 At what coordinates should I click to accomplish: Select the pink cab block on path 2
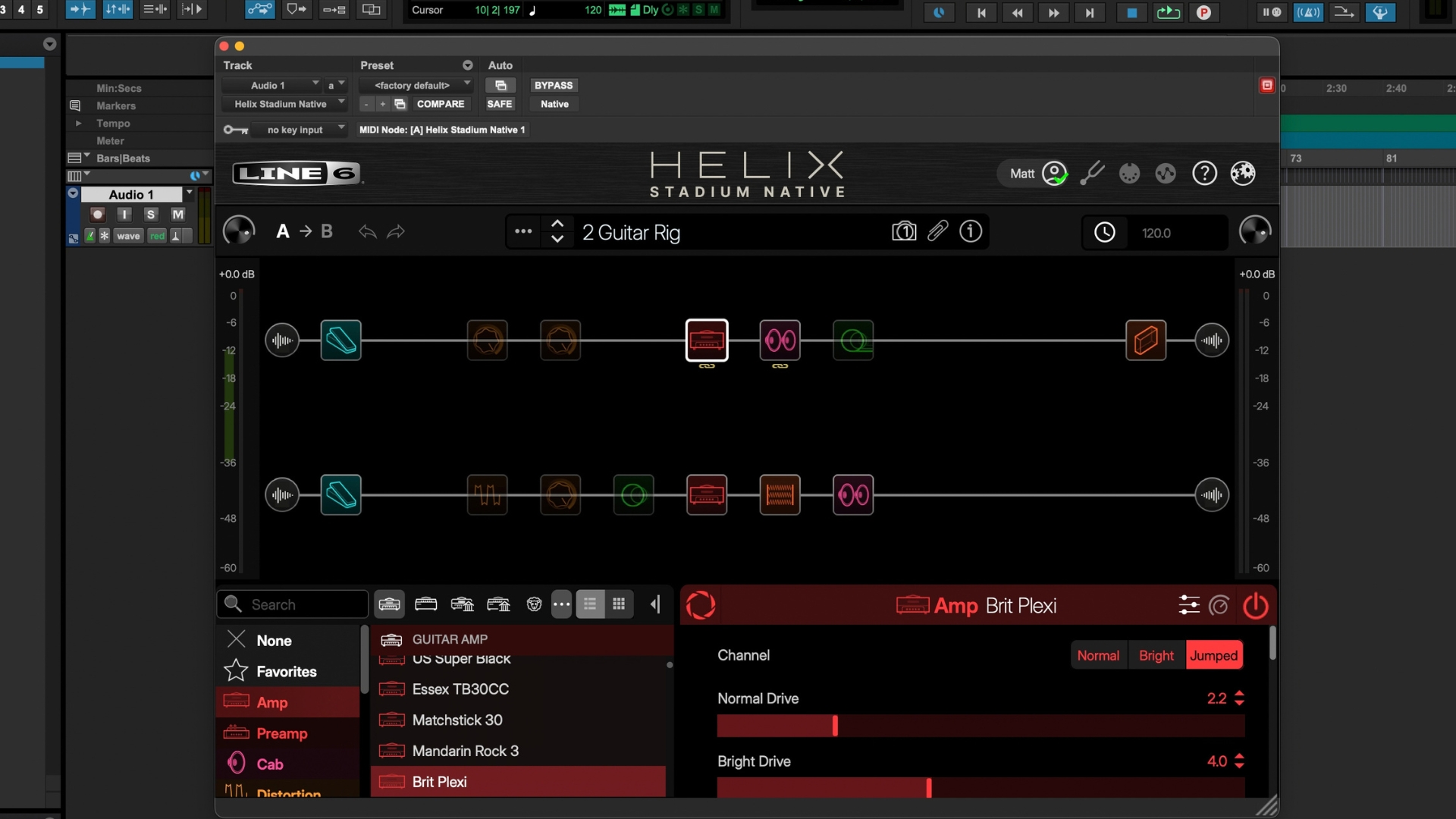point(853,495)
